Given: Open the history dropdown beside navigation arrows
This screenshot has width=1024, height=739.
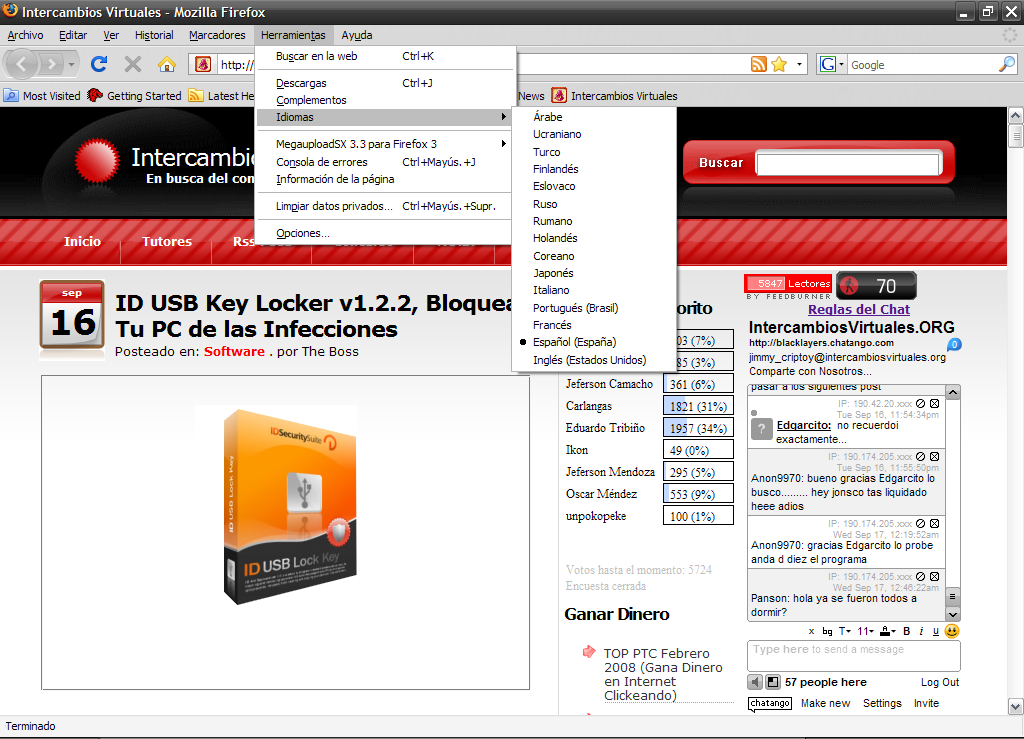Looking at the screenshot, I should click(71, 64).
